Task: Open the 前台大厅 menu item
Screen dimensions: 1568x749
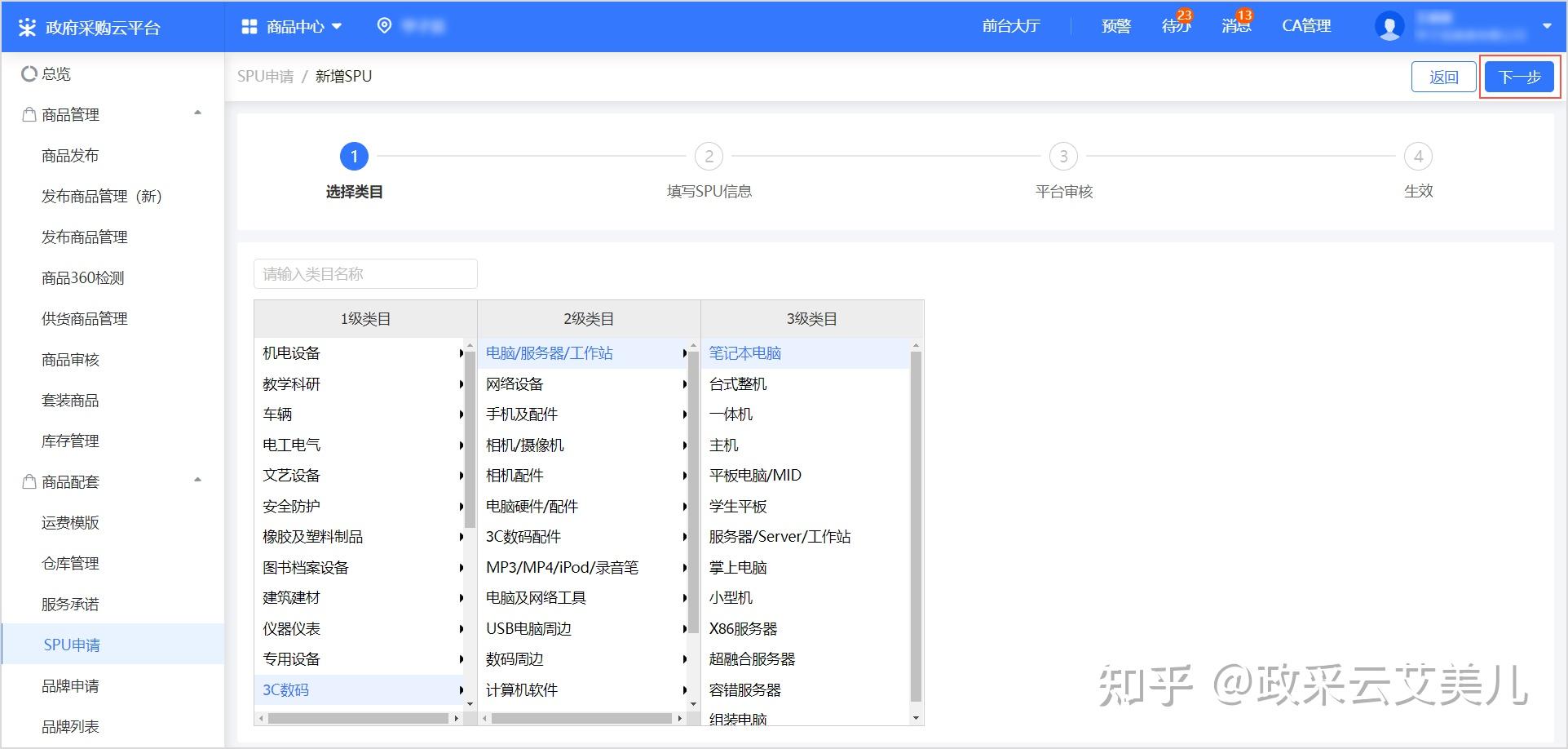Action: [1010, 25]
